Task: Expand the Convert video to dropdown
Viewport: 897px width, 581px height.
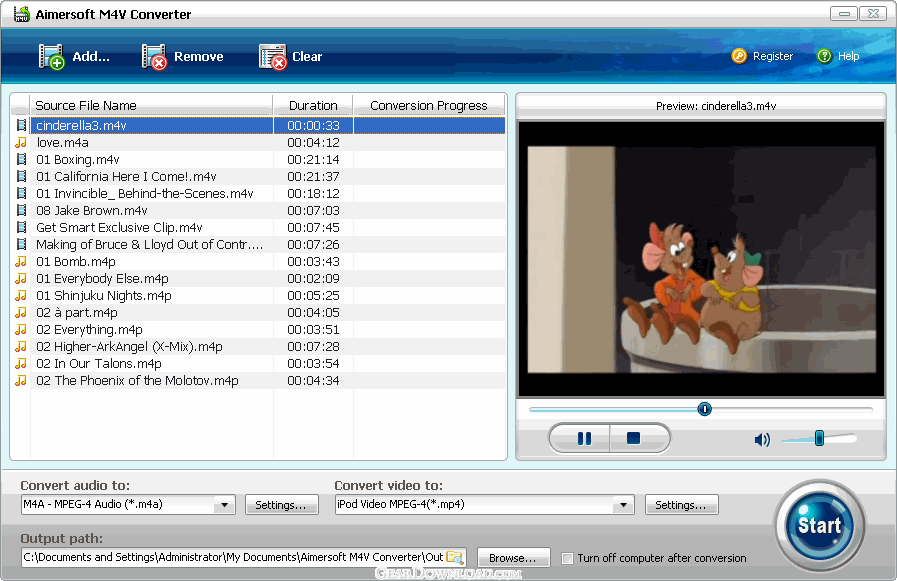Action: (x=623, y=505)
